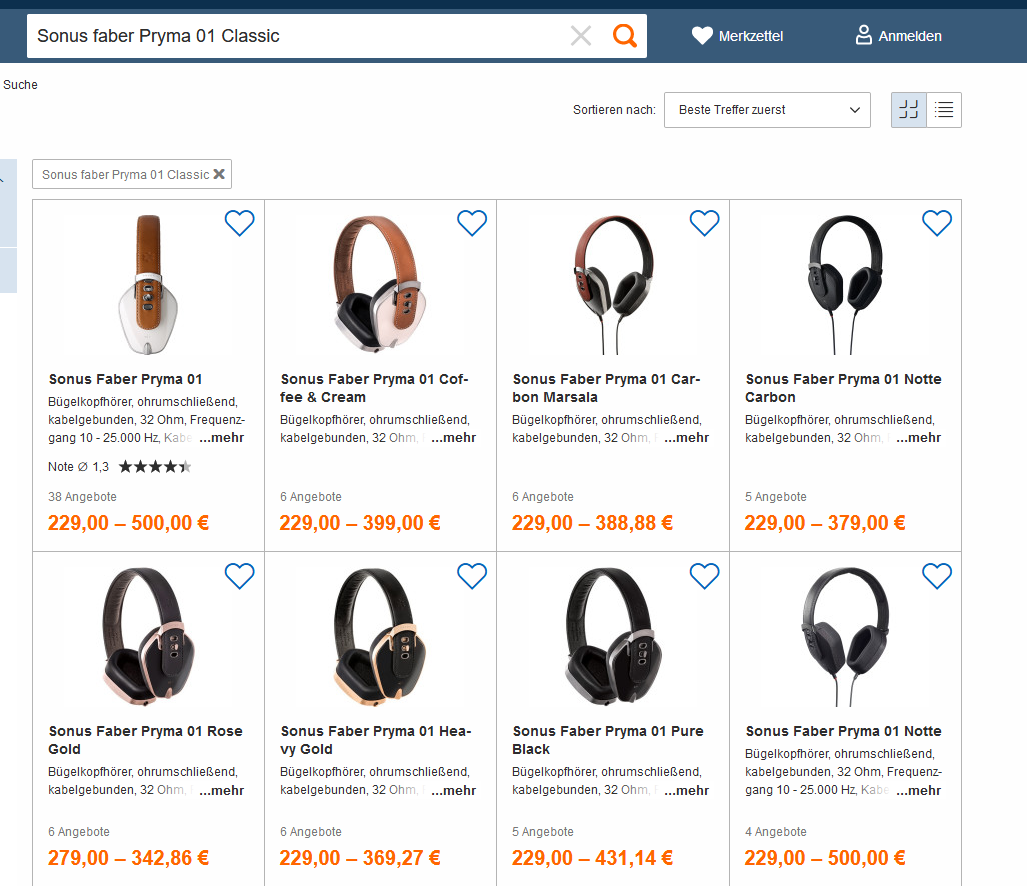
Task: Switch to grid view layout
Action: tap(909, 110)
